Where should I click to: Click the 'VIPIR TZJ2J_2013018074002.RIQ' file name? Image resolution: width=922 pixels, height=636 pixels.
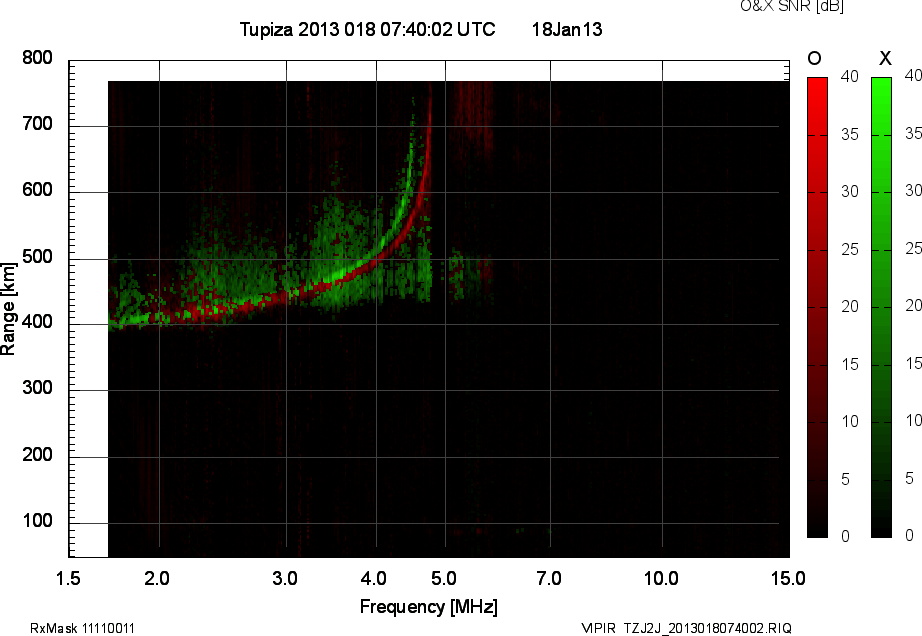(x=686, y=628)
